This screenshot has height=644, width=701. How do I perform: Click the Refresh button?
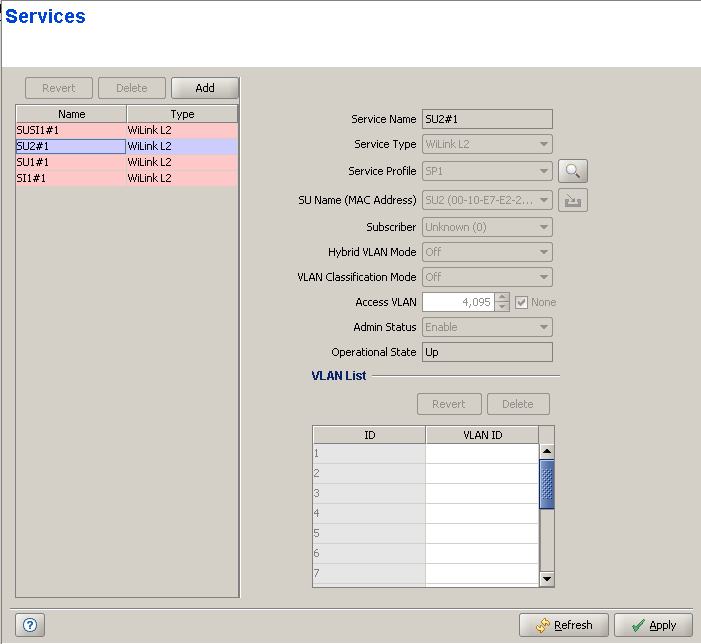[564, 625]
